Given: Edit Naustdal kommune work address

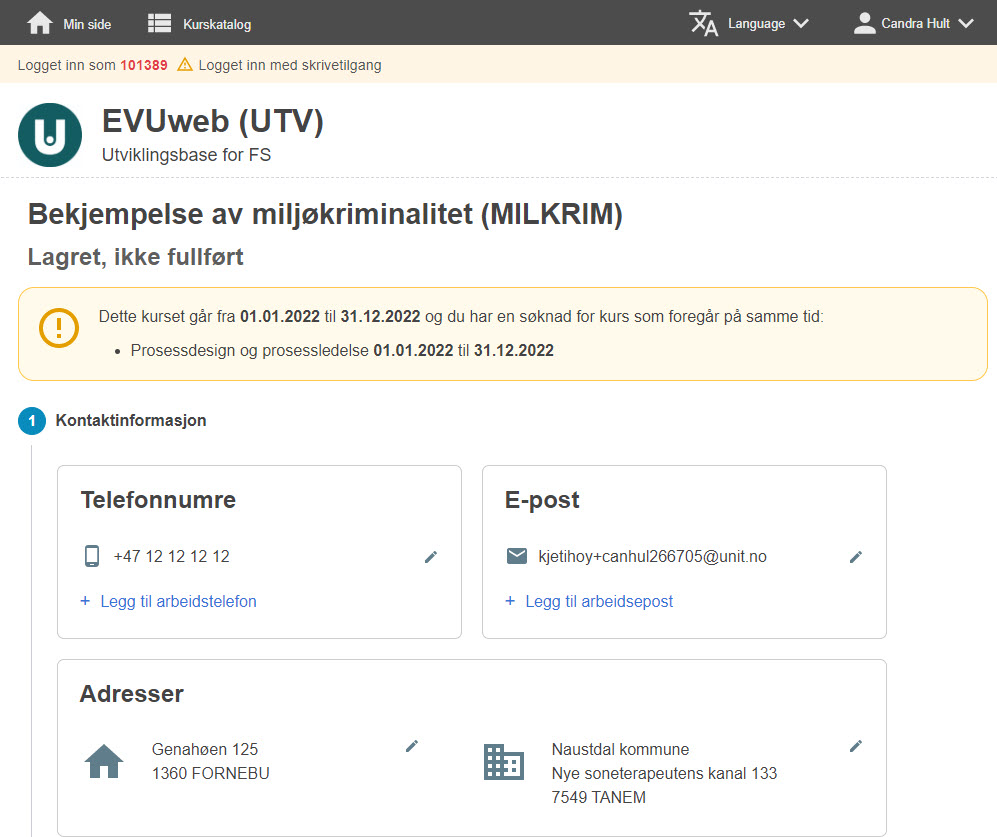Looking at the screenshot, I should pos(856,746).
